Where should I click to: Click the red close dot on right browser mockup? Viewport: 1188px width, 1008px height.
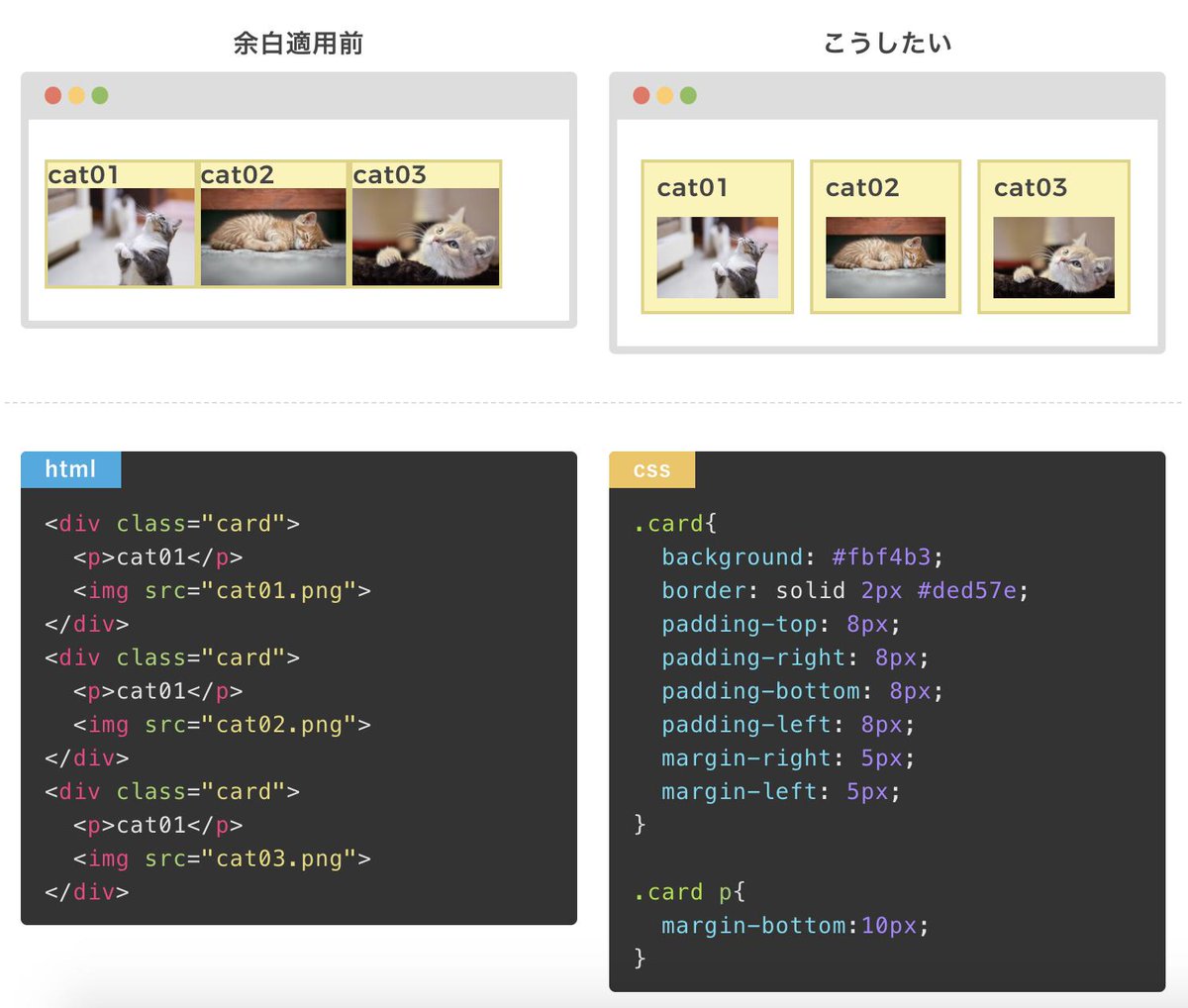pyautogui.click(x=639, y=95)
